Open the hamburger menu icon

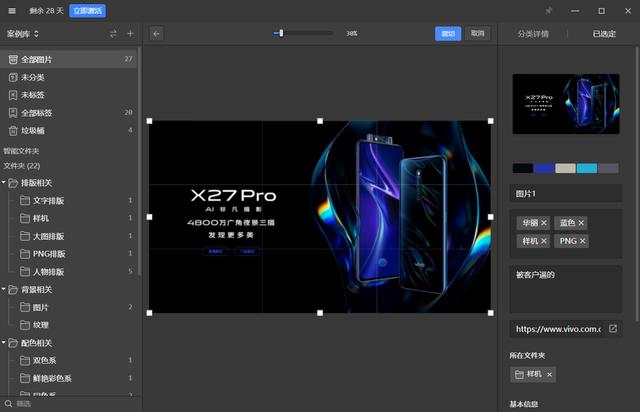12,11
